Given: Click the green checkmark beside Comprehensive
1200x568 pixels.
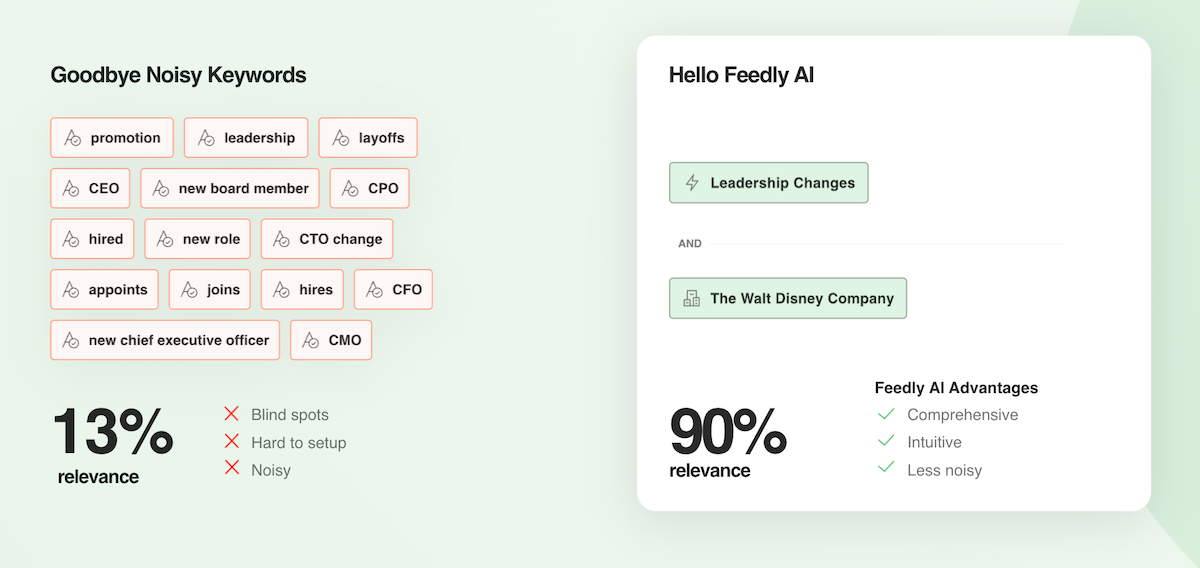Looking at the screenshot, I should pos(885,414).
